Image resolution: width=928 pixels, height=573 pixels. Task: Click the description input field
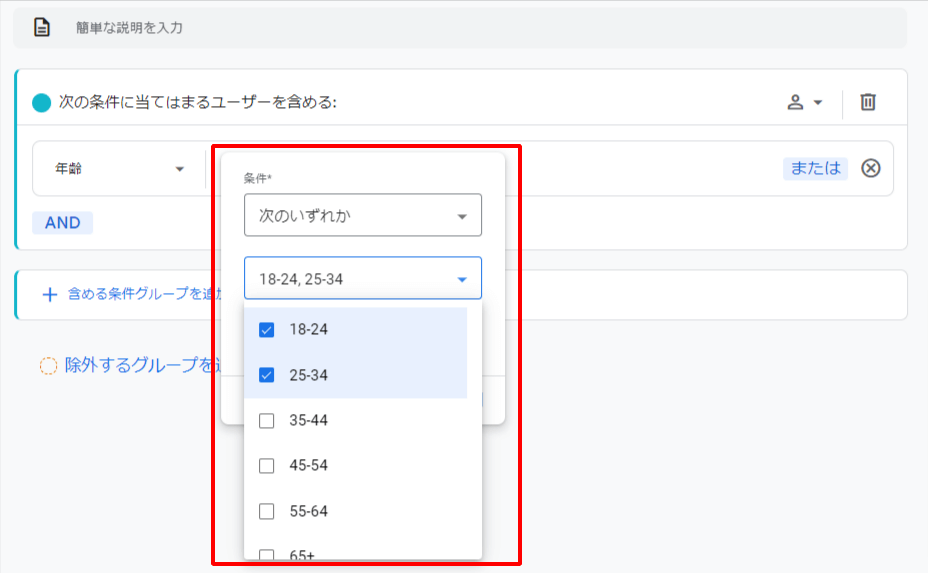click(460, 28)
